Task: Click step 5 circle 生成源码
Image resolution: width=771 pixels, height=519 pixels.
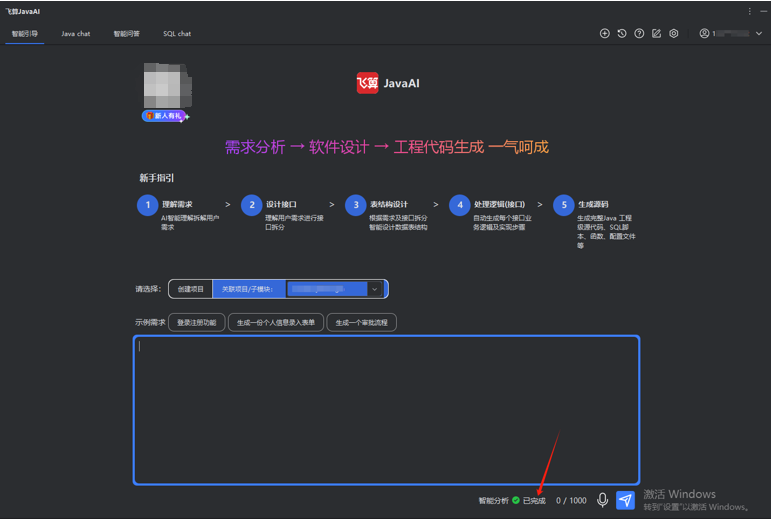Action: (563, 205)
